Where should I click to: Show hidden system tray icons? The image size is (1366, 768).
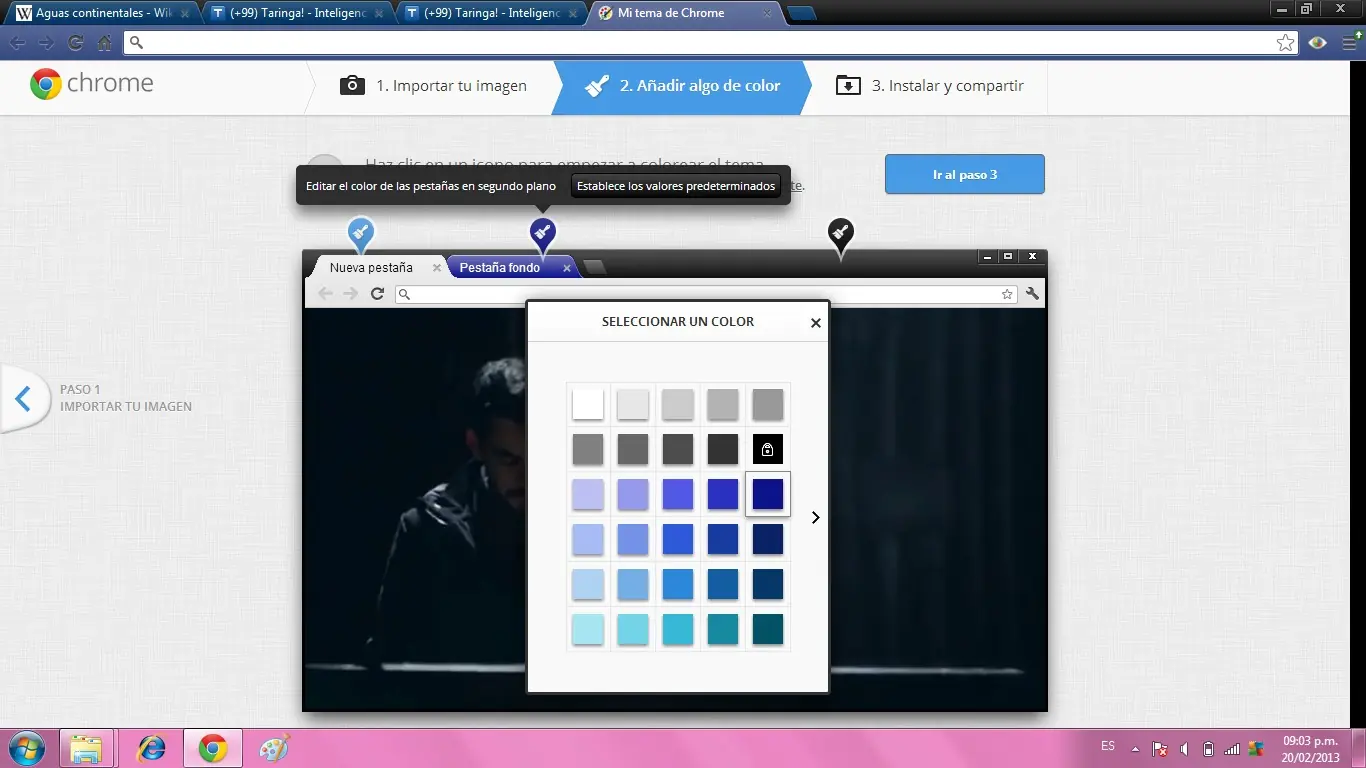(1135, 749)
